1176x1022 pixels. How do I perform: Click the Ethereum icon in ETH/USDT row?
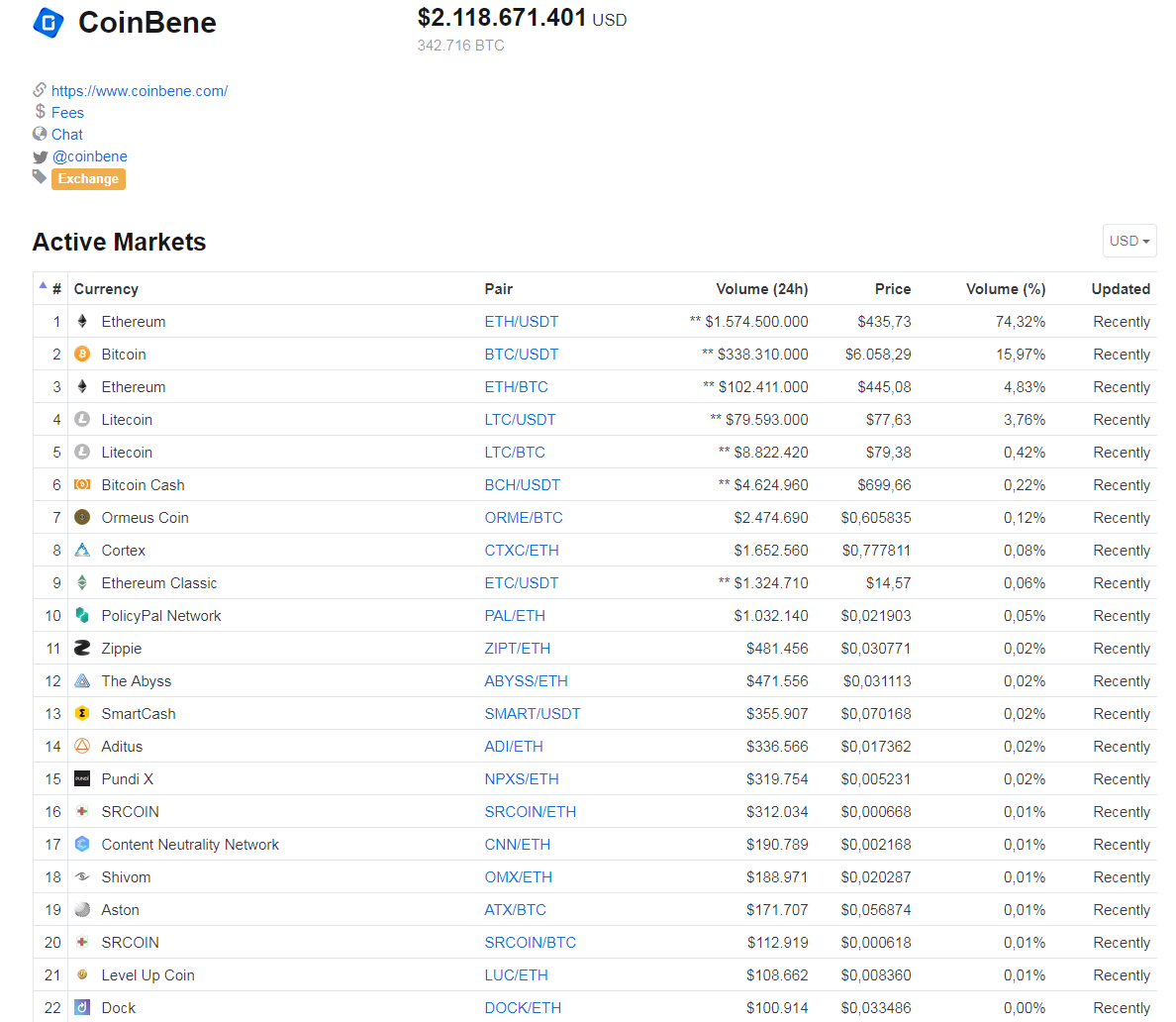82,321
